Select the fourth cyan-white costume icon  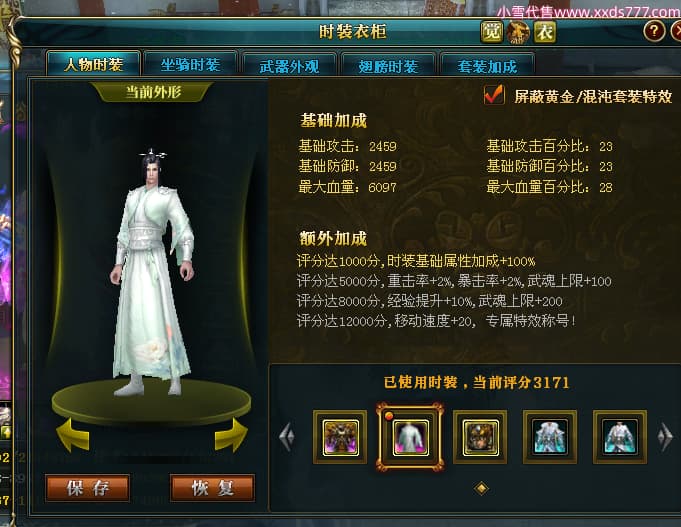550,437
